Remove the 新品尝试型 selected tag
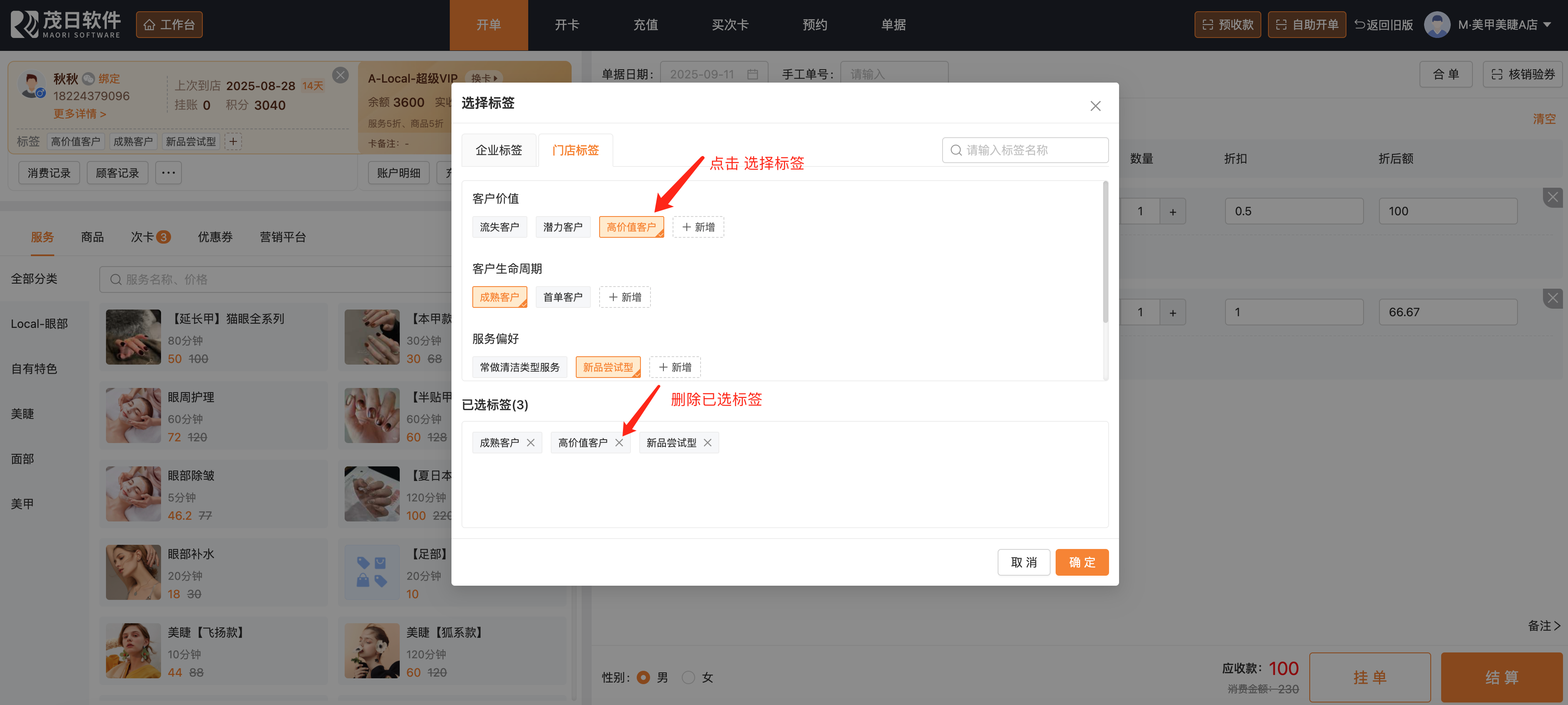This screenshot has width=1568, height=705. (x=707, y=443)
